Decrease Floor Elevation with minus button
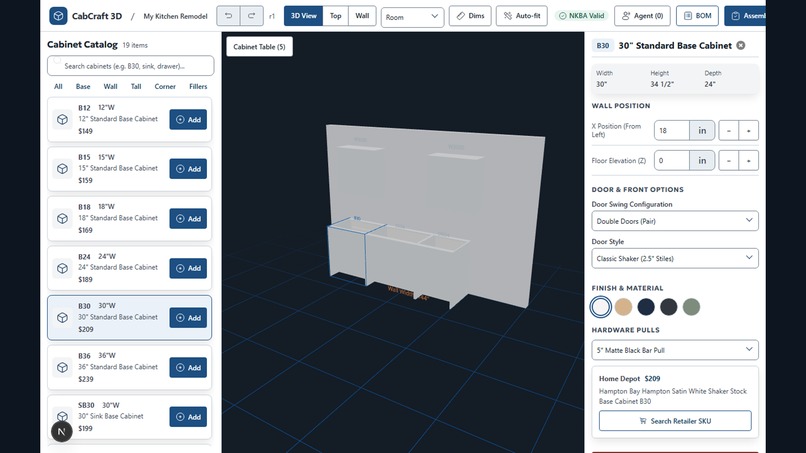 (728, 160)
